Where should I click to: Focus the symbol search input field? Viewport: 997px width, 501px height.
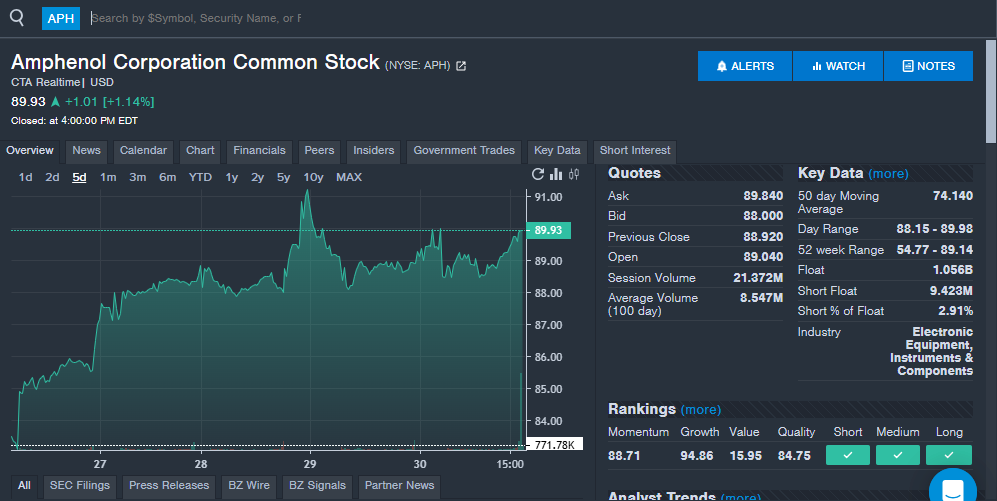point(196,18)
